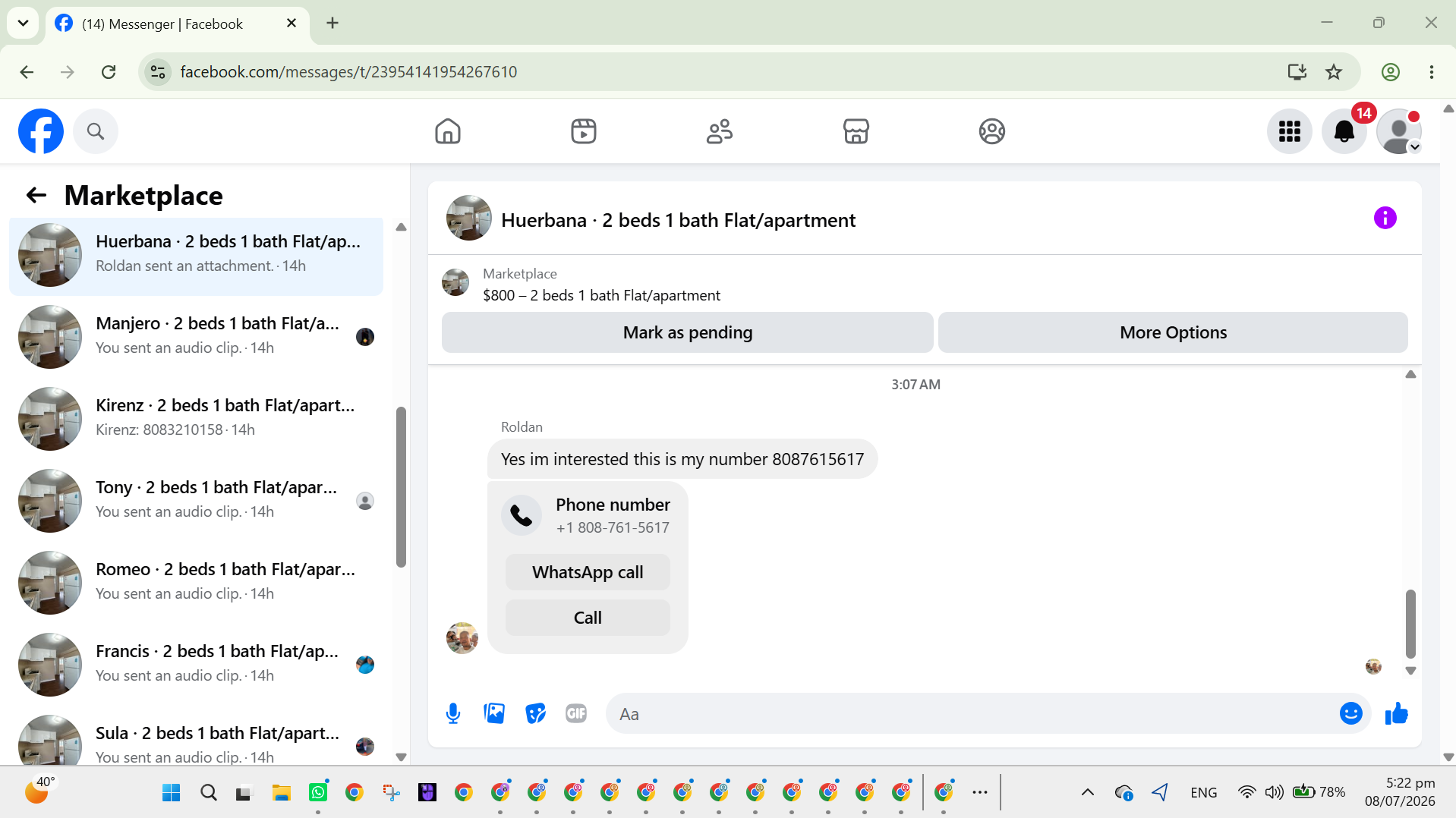Click the chat messages scrollbar thumb
Screen dimensions: 1456x818
point(1410,624)
